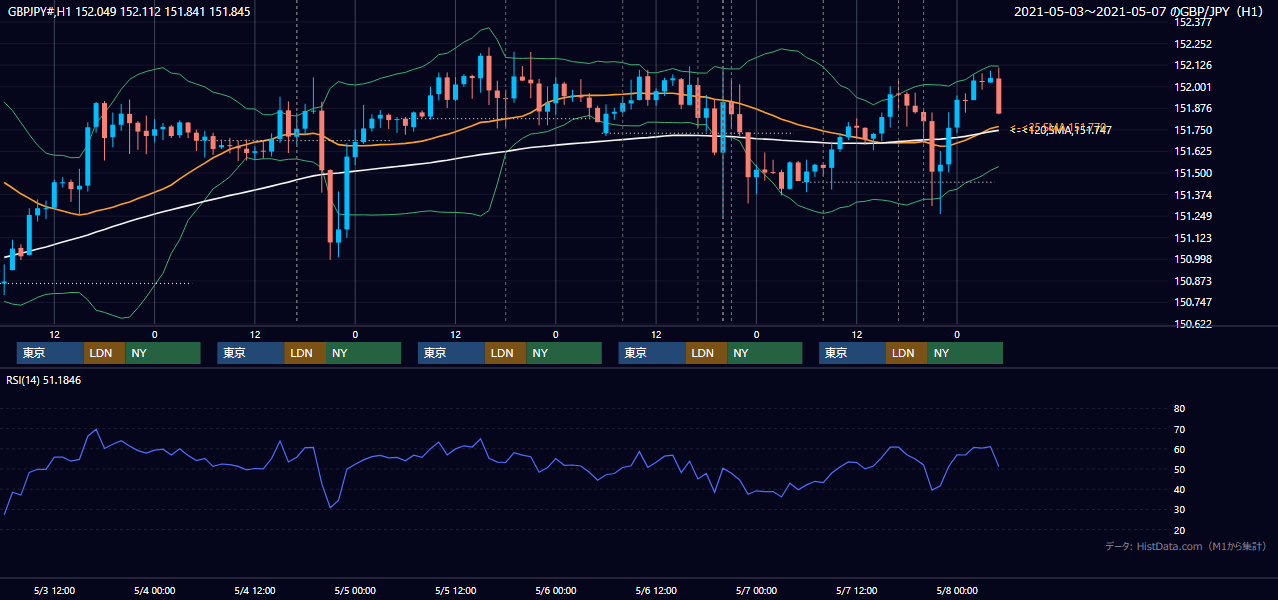Click the 5/6 12:00 date label
The image size is (1278, 600).
tap(656, 590)
